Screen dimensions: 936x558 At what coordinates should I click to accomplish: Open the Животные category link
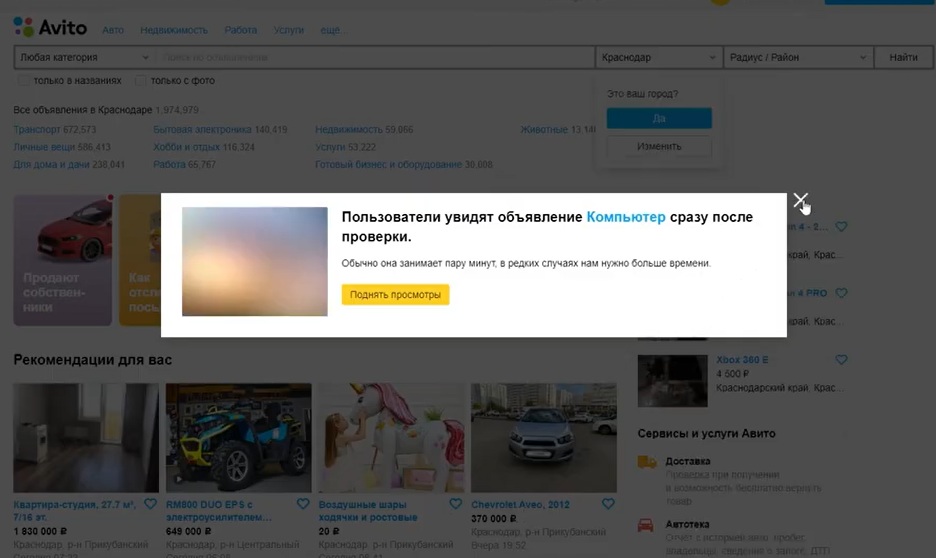[544, 130]
